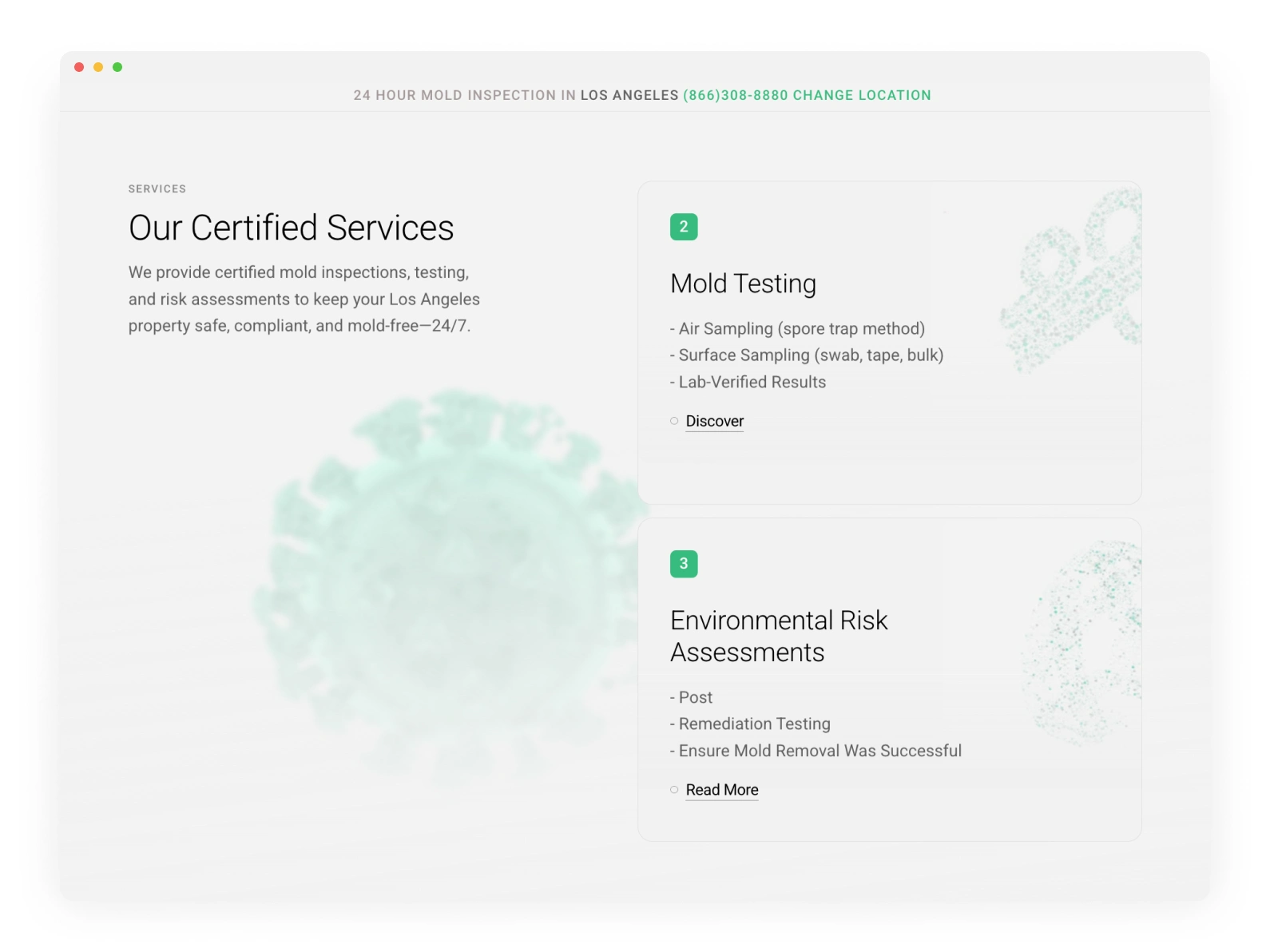This screenshot has width=1270, height=952.
Task: Open the Read More link under Environmental Risk
Action: coord(722,790)
